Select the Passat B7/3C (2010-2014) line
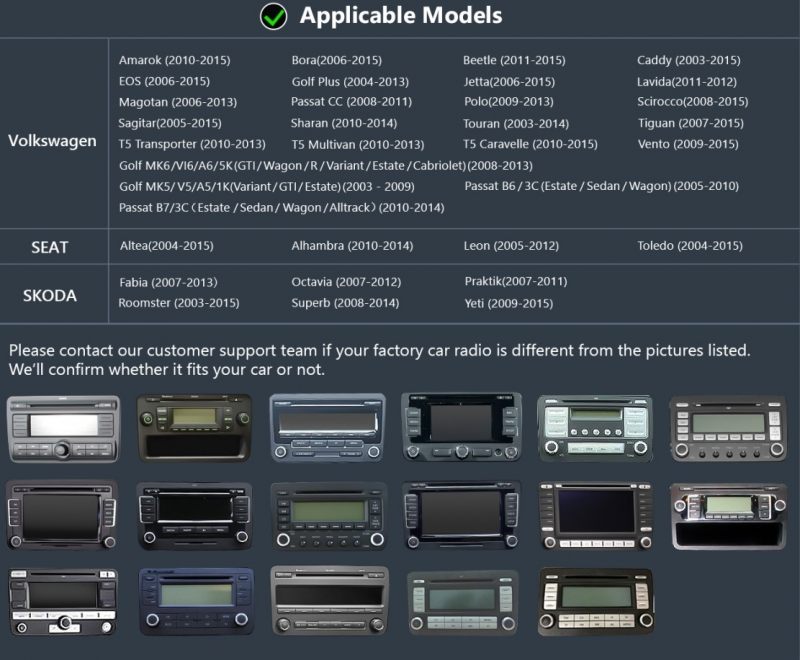This screenshot has height=660, width=800. tap(281, 208)
